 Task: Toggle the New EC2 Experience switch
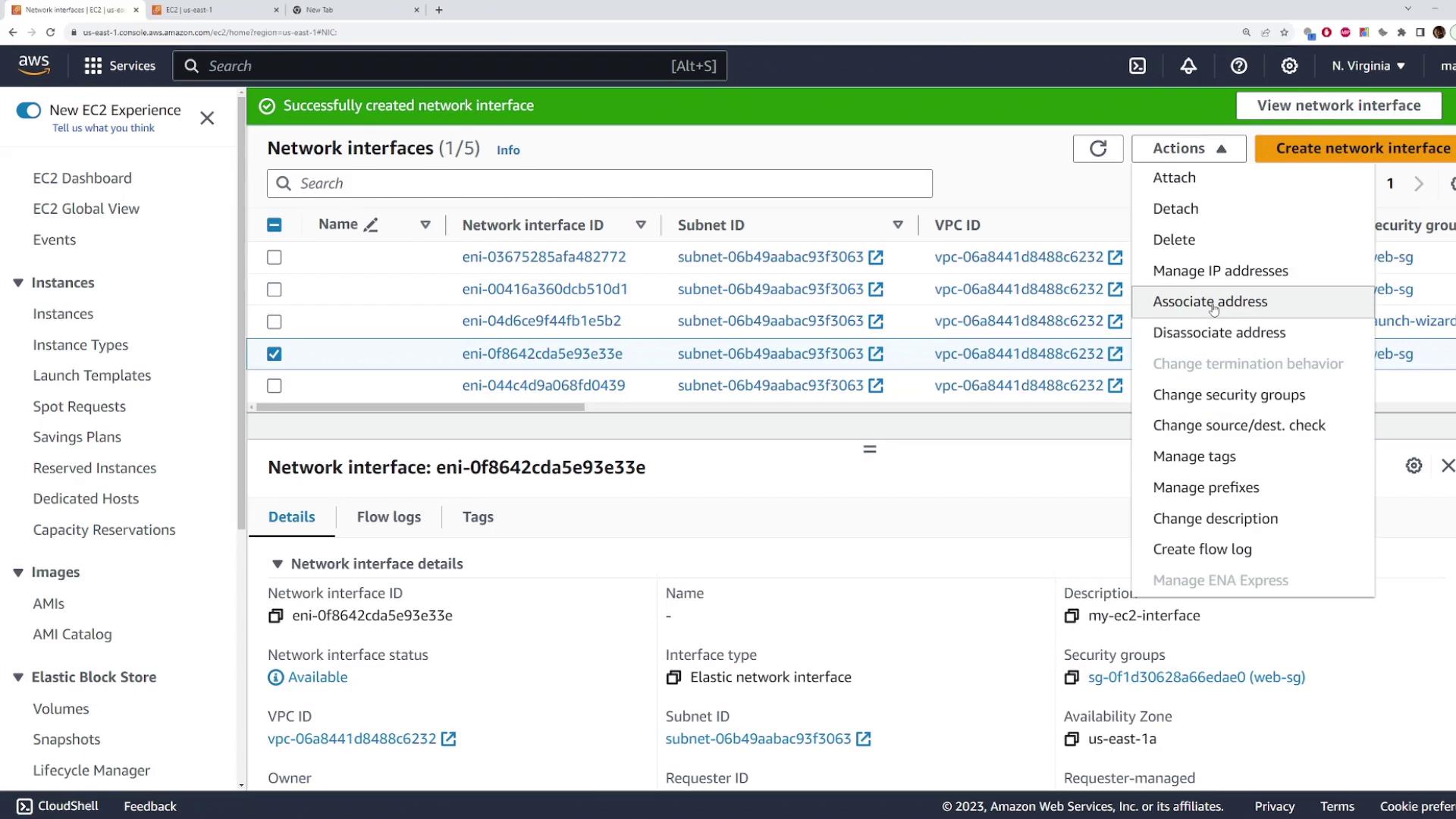[29, 111]
